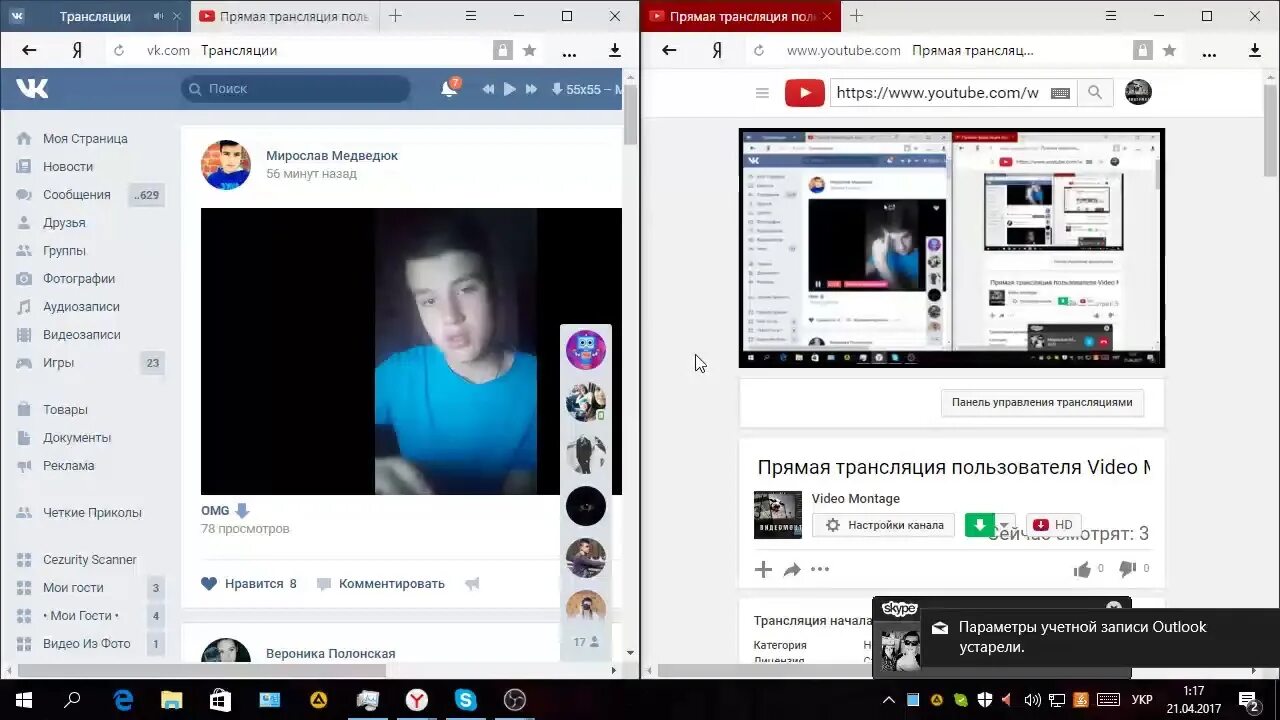The height and width of the screenshot is (720, 1280).
Task: Open Настройки канала button
Action: point(884,525)
